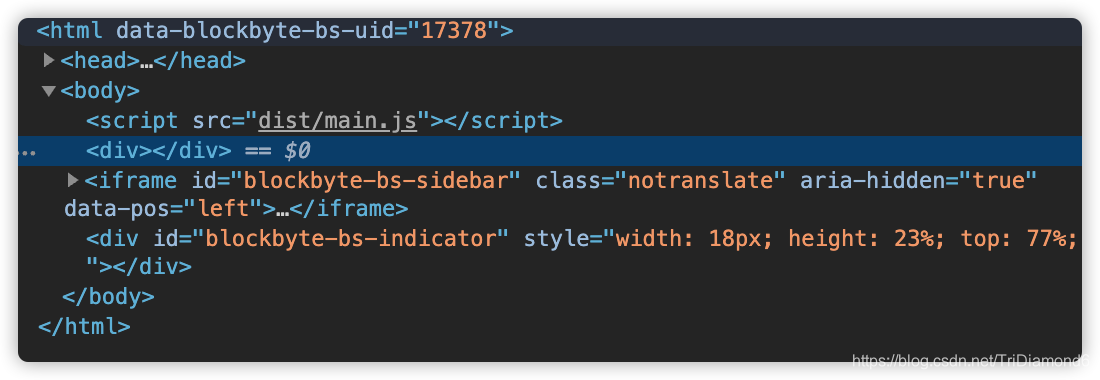The height and width of the screenshot is (380, 1100).
Task: Click the class value notranslate
Action: 706,181
